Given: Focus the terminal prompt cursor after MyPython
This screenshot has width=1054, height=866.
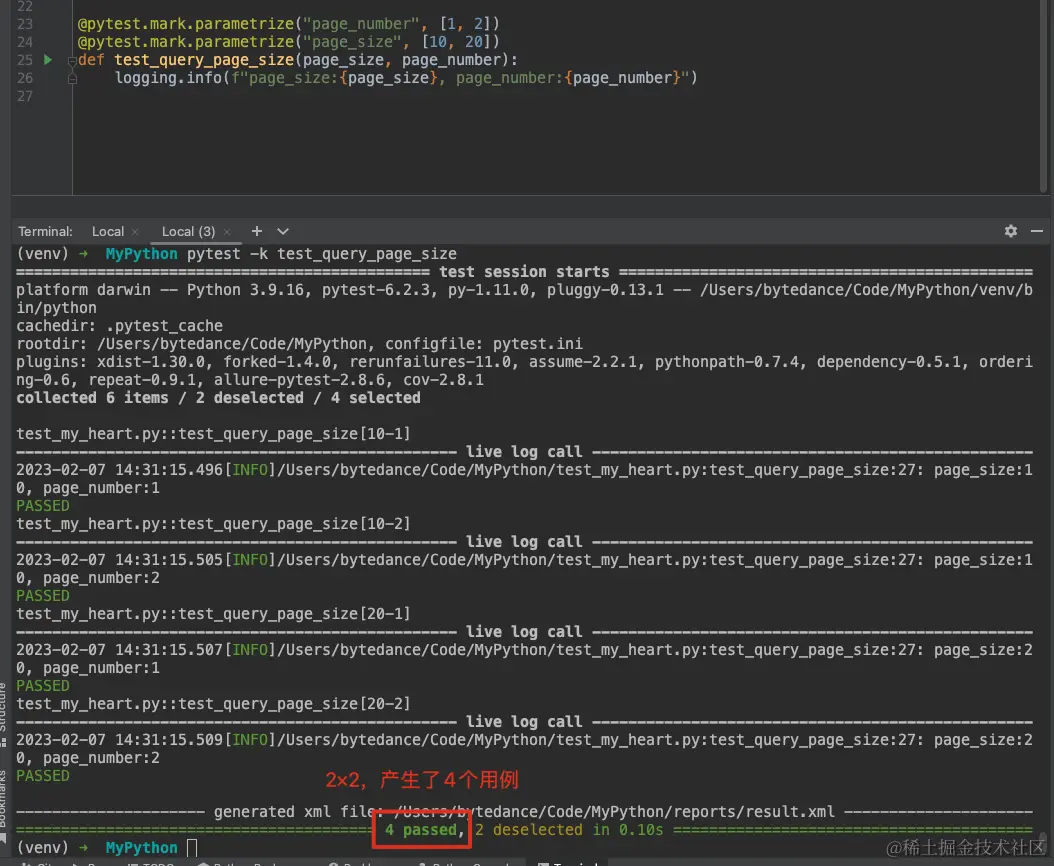Looking at the screenshot, I should point(192,848).
